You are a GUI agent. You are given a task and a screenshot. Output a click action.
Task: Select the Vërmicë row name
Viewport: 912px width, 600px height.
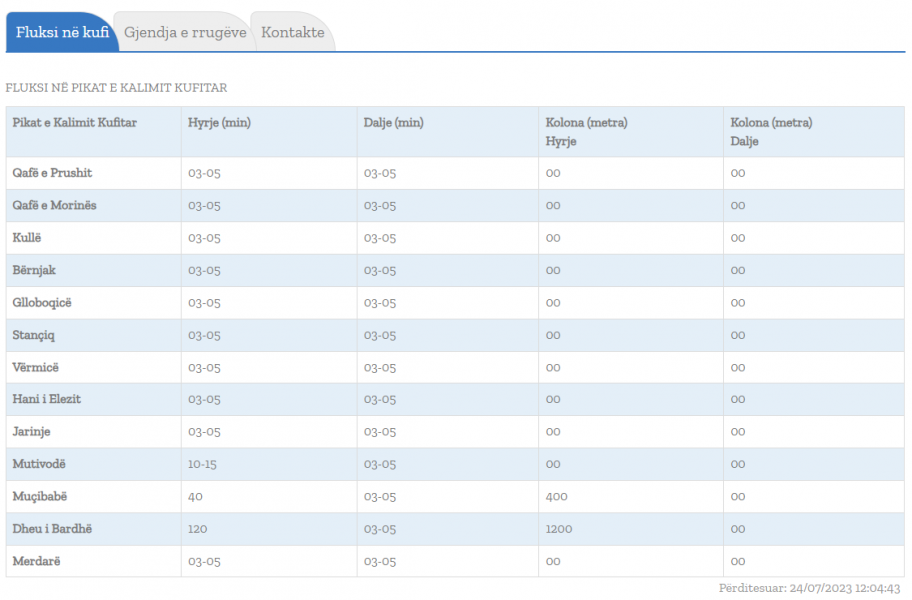point(35,367)
